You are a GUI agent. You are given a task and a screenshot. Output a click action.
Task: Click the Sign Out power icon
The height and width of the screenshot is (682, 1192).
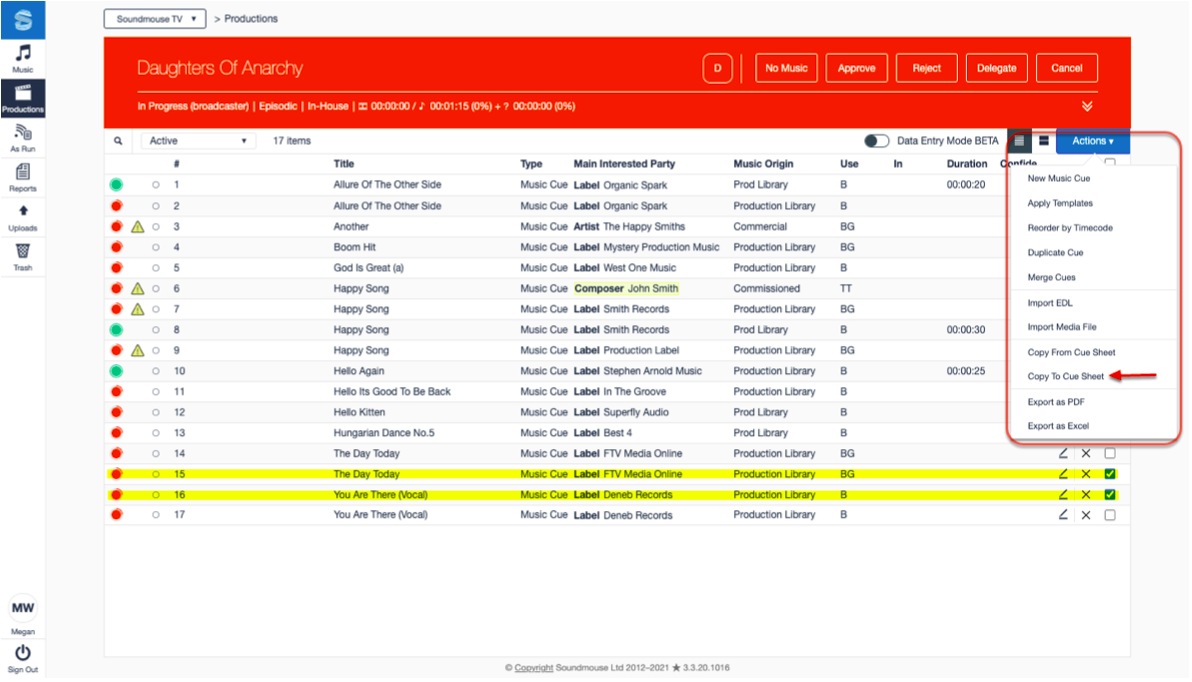(x=23, y=652)
